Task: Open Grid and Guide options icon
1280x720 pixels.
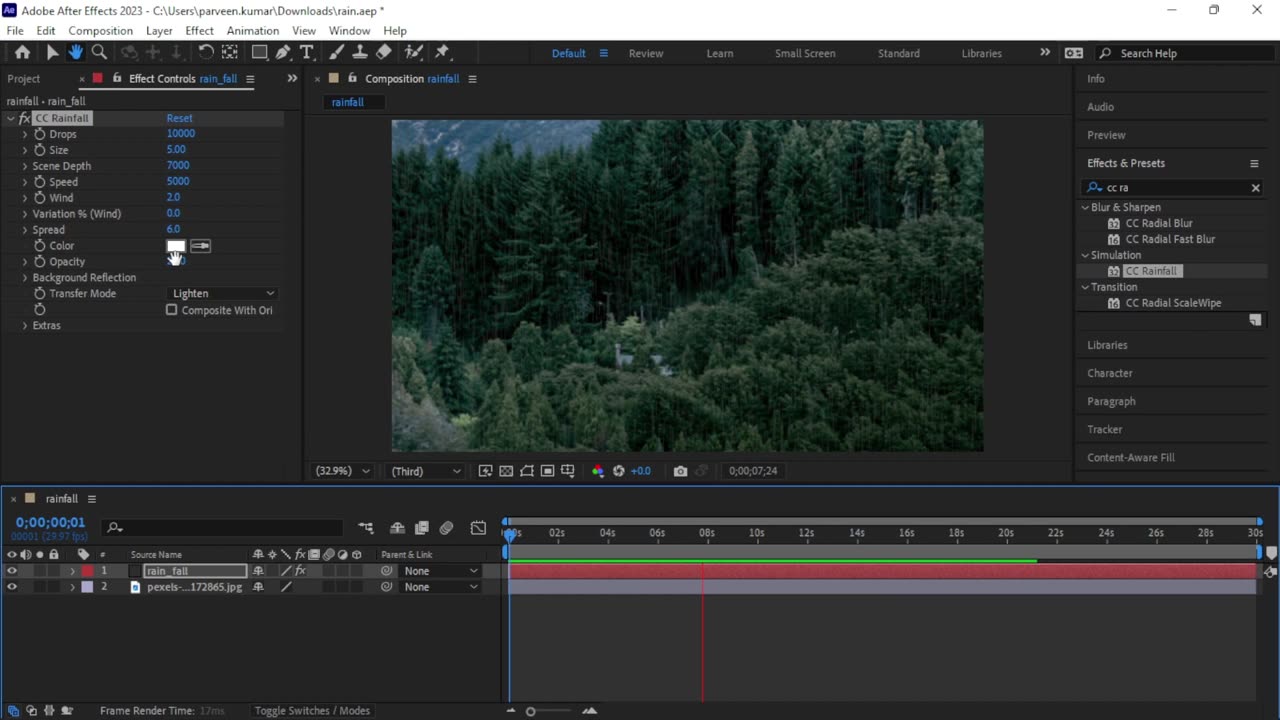Action: pyautogui.click(x=568, y=471)
